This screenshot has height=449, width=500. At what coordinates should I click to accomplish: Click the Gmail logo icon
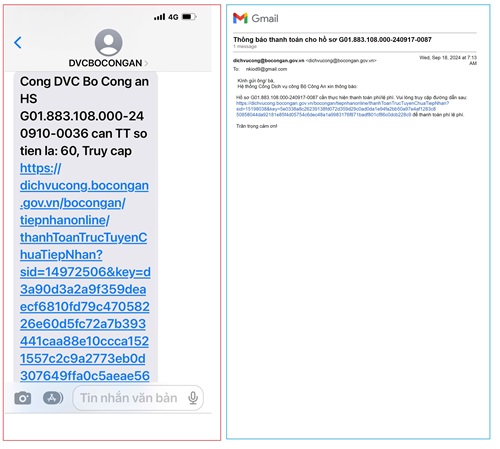point(240,18)
